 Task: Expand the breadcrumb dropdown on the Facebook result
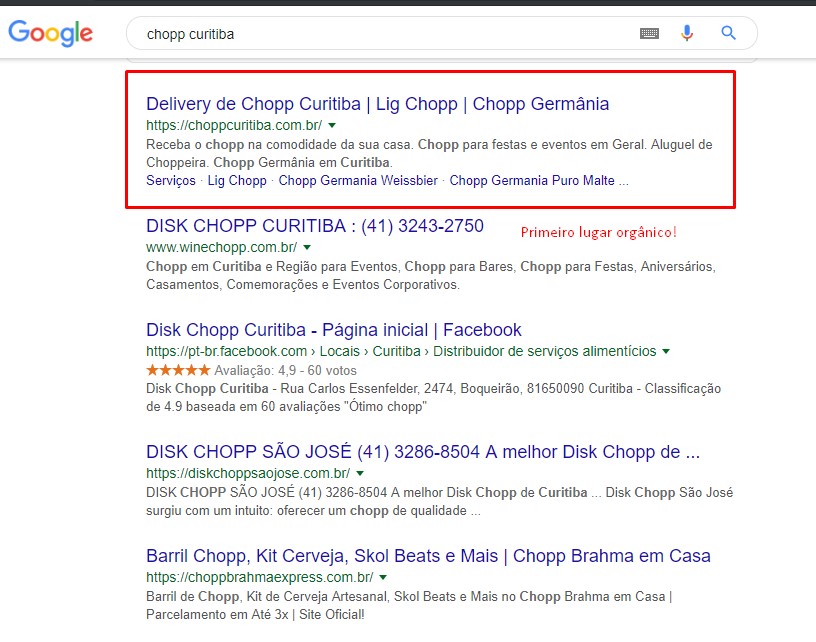click(x=664, y=351)
